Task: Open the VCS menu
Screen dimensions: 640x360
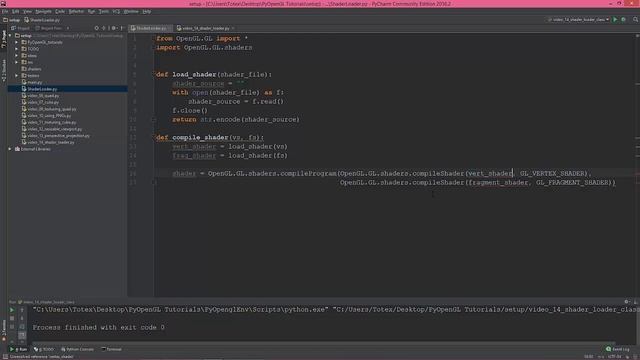Action: (116, 11)
